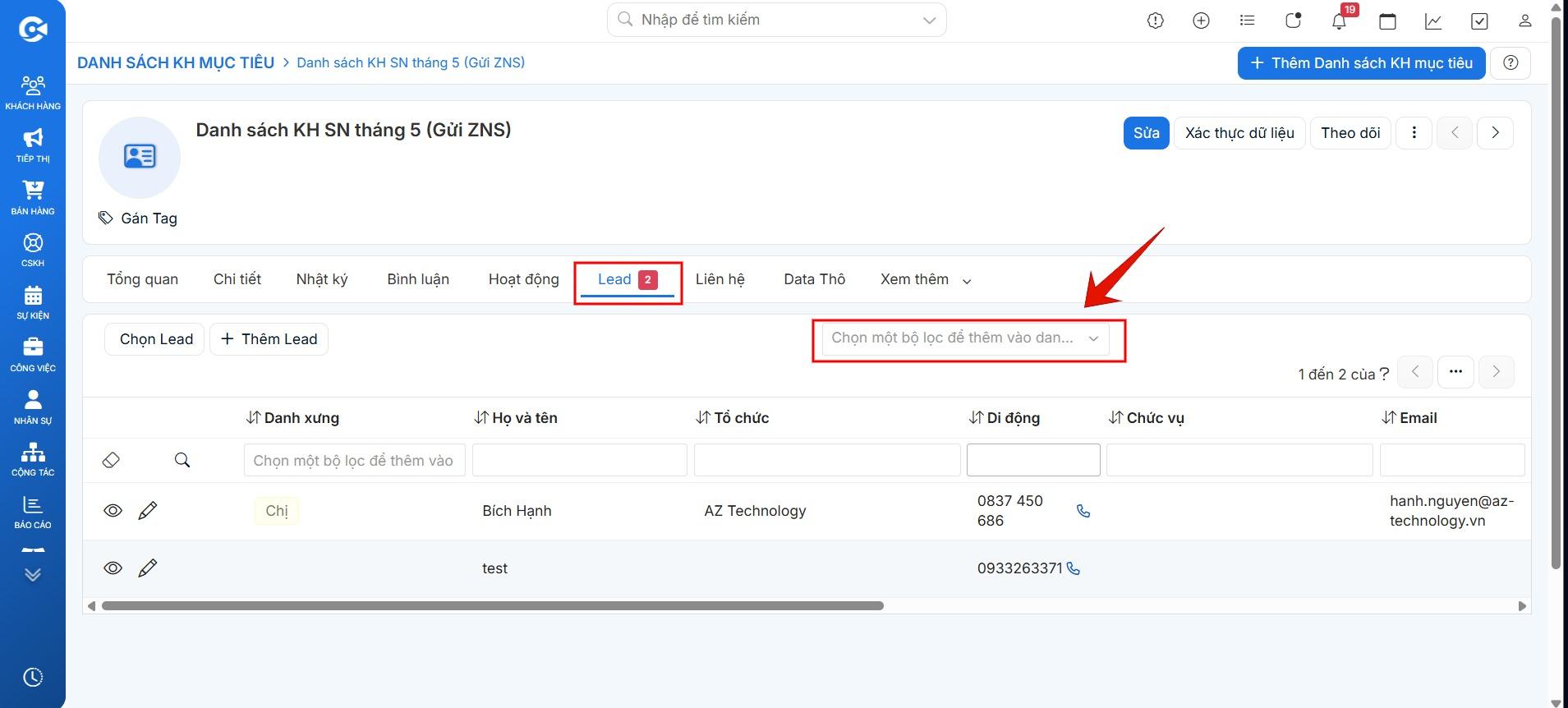Viewport: 1568px width, 708px height.
Task: Open the chart analytics icon in header
Action: [x=1433, y=21]
